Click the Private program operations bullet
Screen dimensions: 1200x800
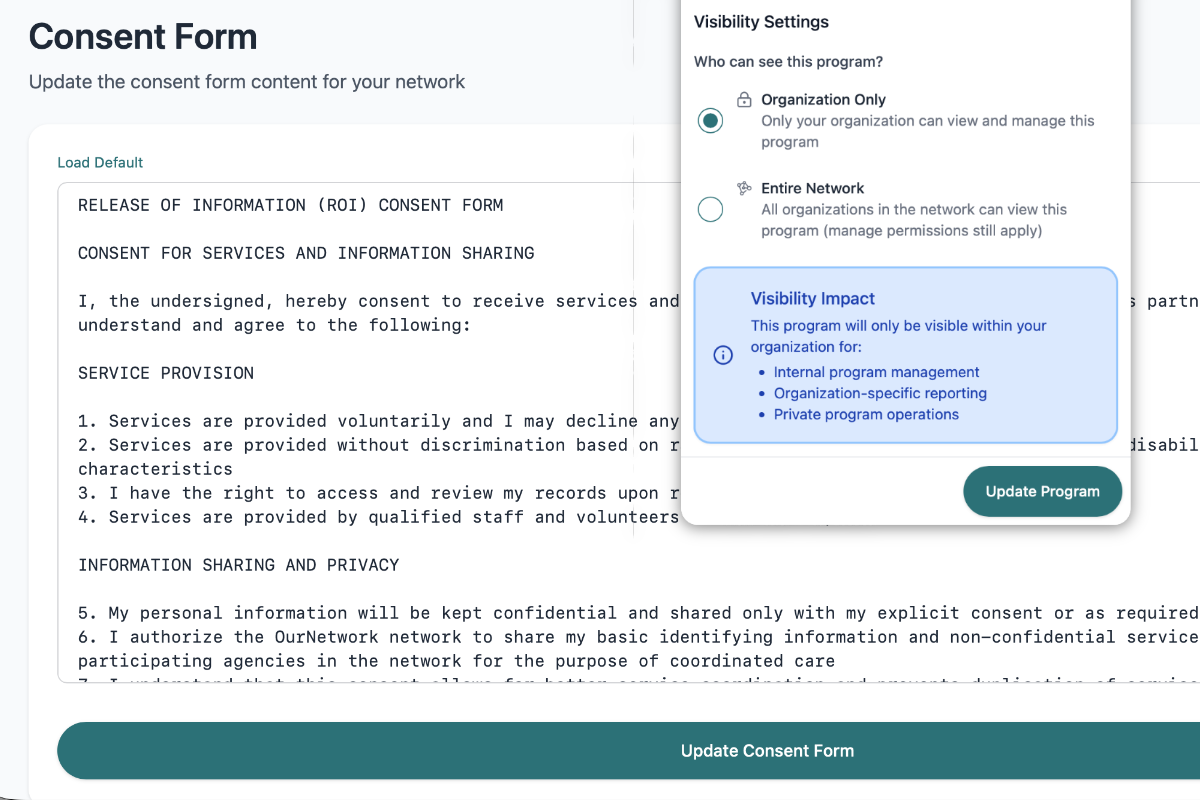pos(866,414)
